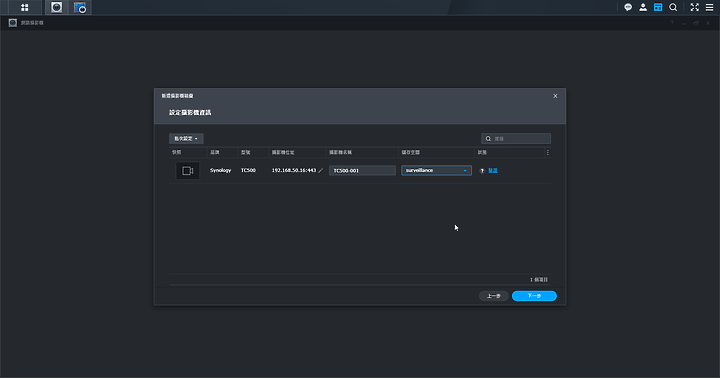Screen dimensions: 720x378
Task: Click the storage space column header
Action: coord(411,152)
